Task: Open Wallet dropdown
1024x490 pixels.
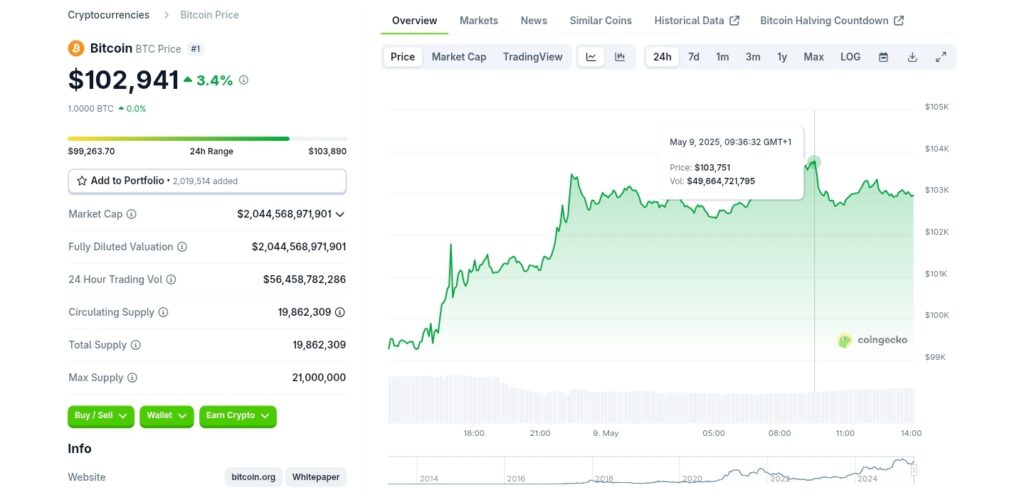Action: click(x=167, y=416)
